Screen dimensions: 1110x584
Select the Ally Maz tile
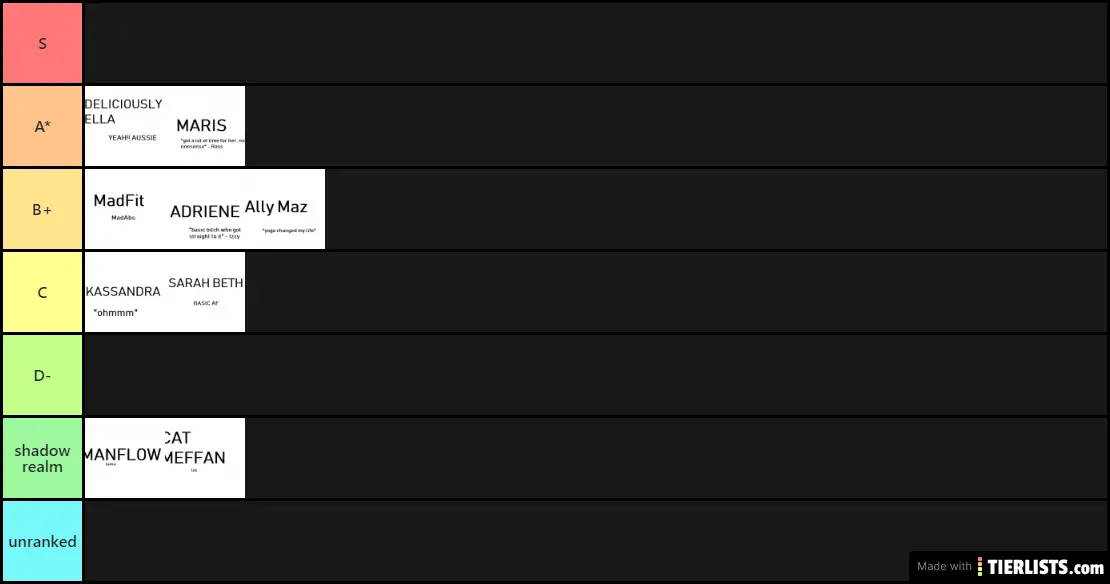coord(285,209)
